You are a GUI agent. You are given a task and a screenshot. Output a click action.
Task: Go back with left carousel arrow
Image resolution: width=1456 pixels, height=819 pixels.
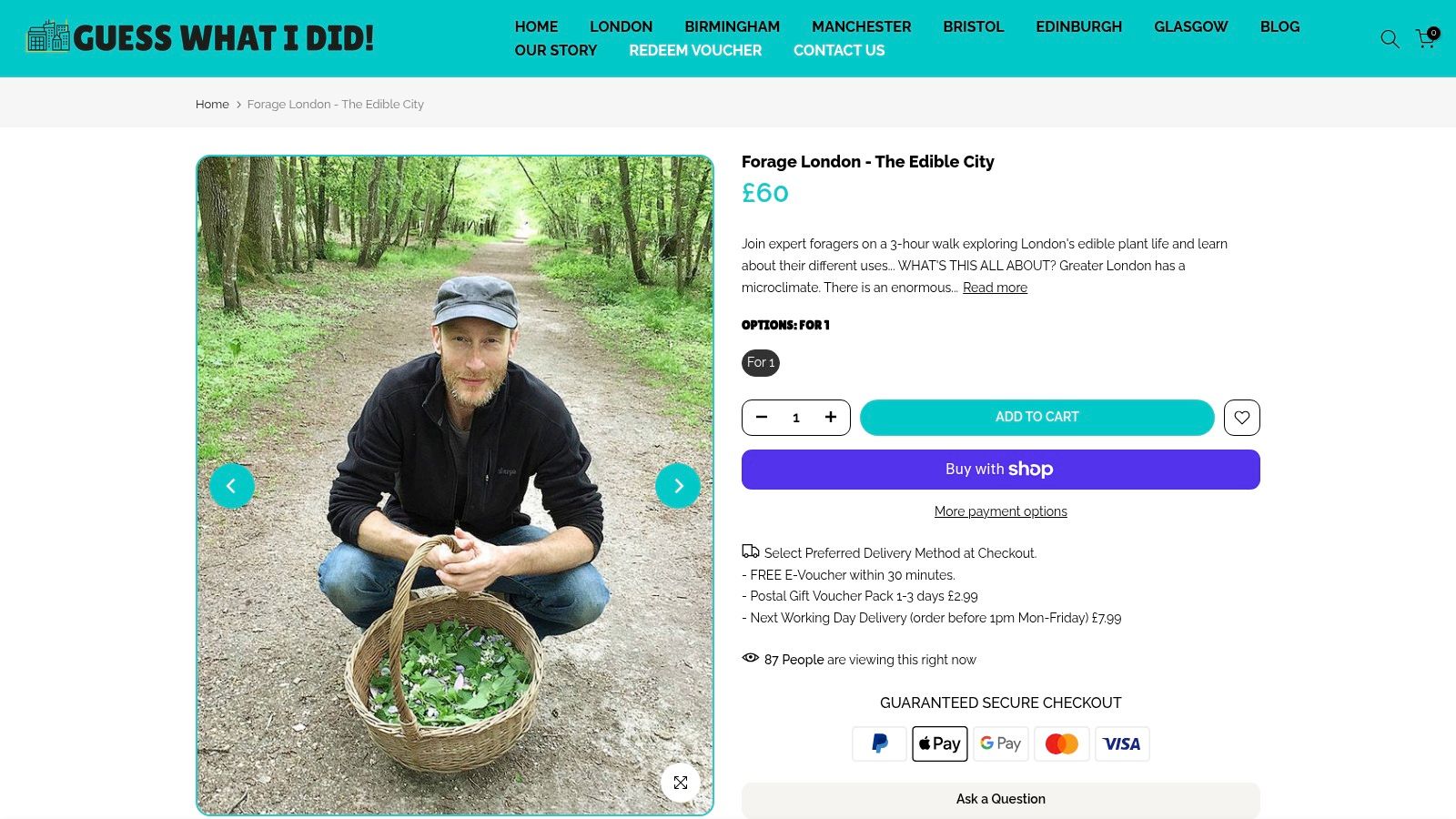[232, 486]
